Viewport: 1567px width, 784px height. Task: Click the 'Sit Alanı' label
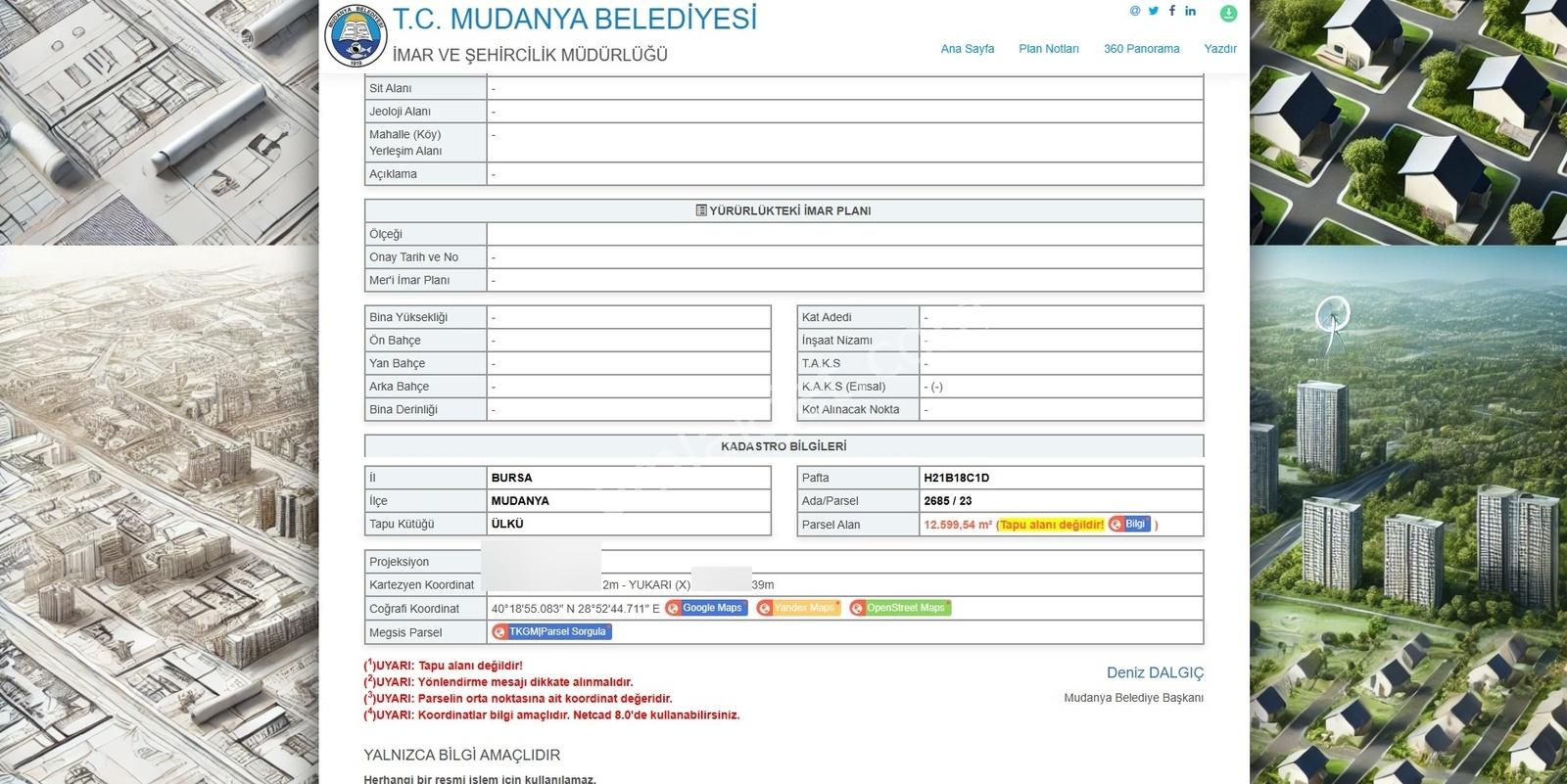pyautogui.click(x=391, y=88)
